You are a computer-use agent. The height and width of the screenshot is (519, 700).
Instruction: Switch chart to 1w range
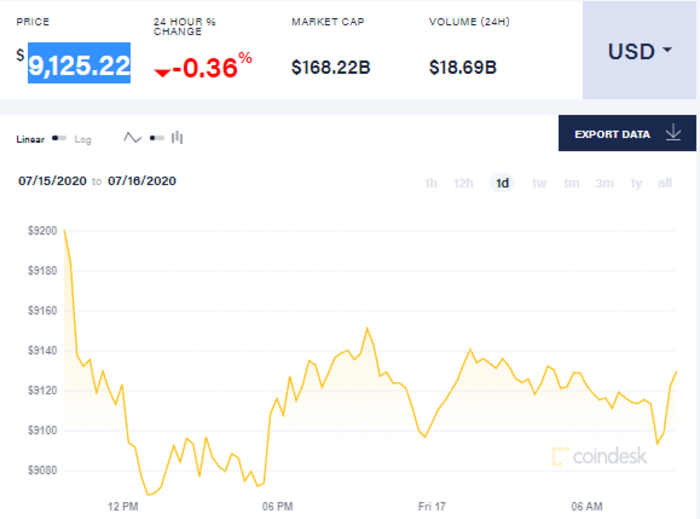click(x=539, y=183)
